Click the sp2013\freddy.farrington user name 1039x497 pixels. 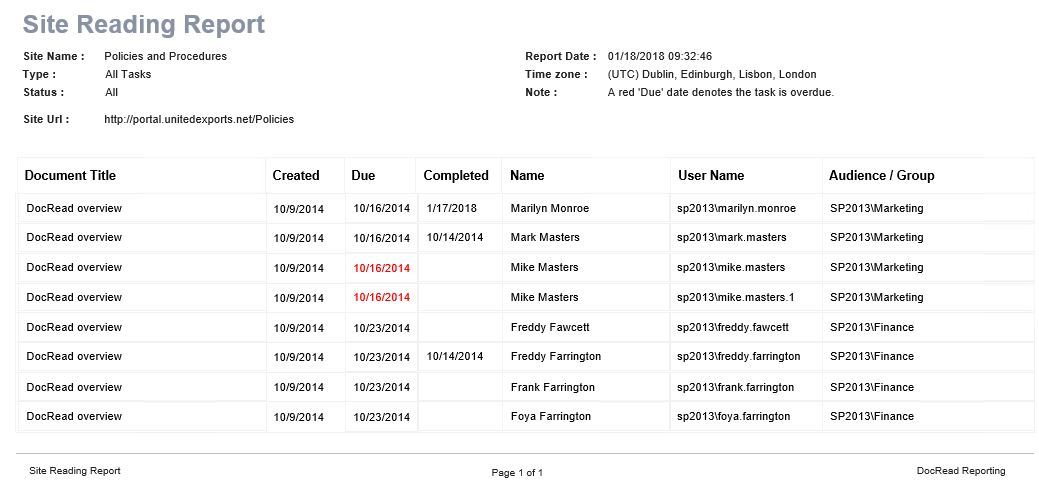(738, 356)
